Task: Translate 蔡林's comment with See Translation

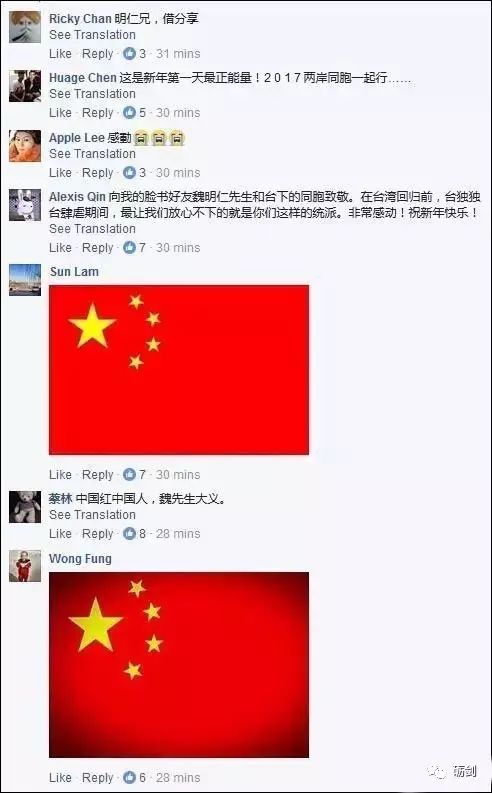Action: [93, 515]
